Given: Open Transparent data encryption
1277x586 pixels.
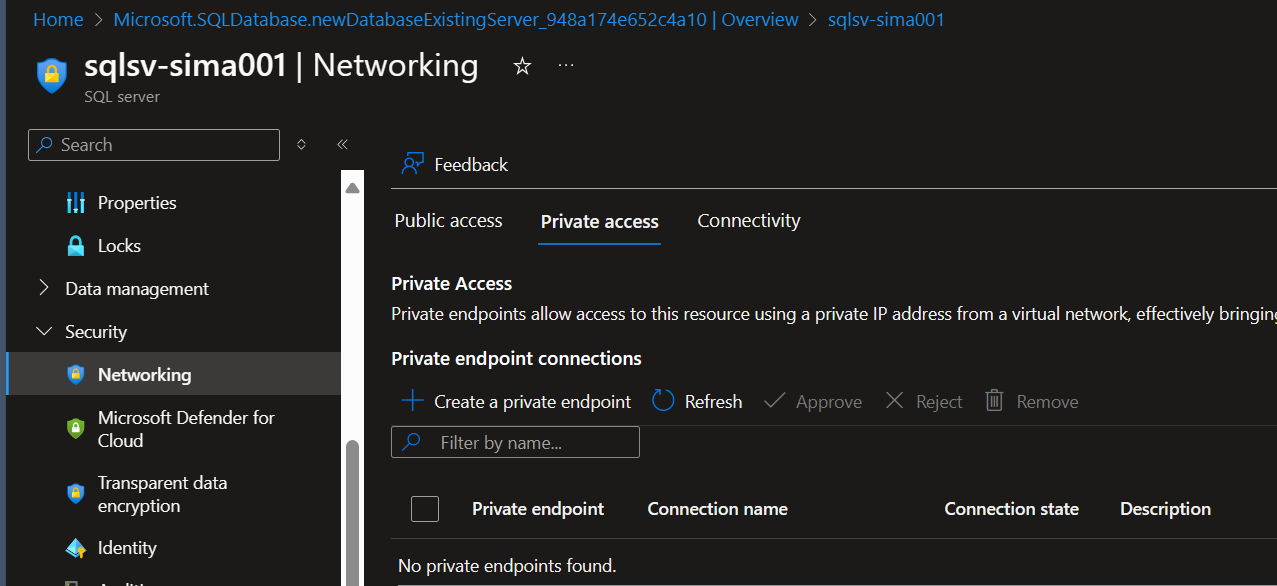Looking at the screenshot, I should 162,494.
